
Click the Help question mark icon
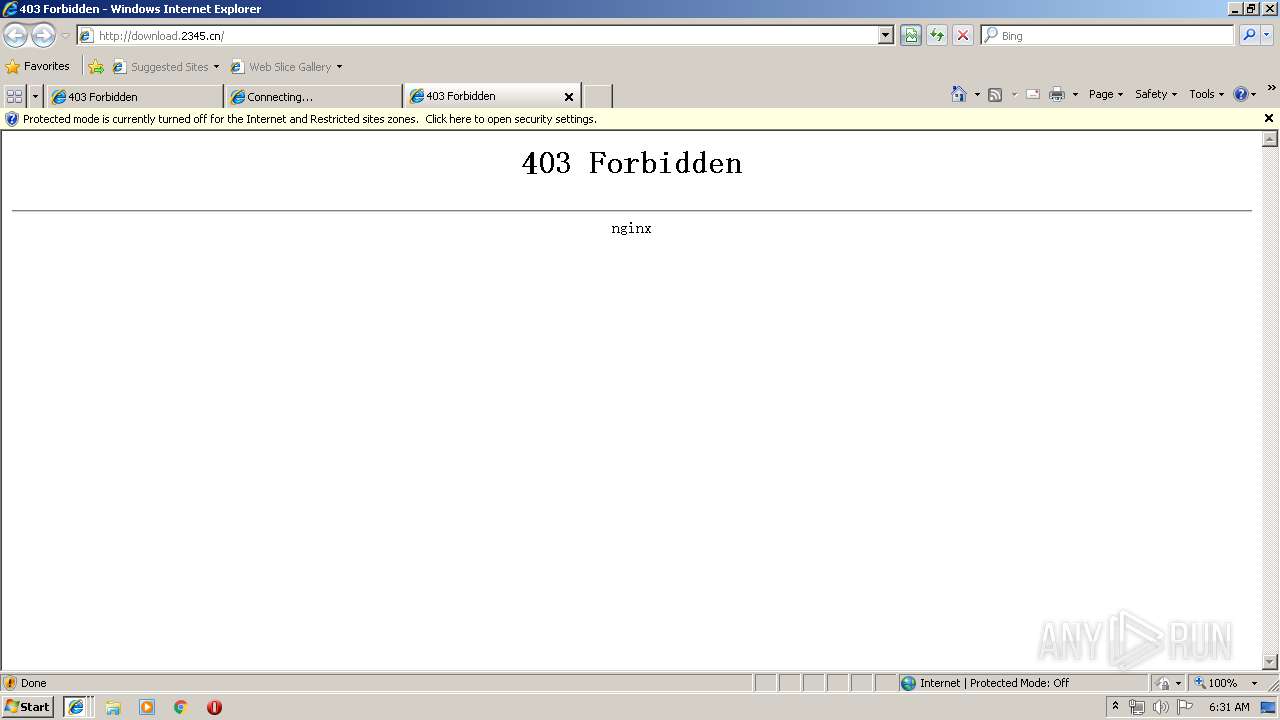[x=1241, y=94]
